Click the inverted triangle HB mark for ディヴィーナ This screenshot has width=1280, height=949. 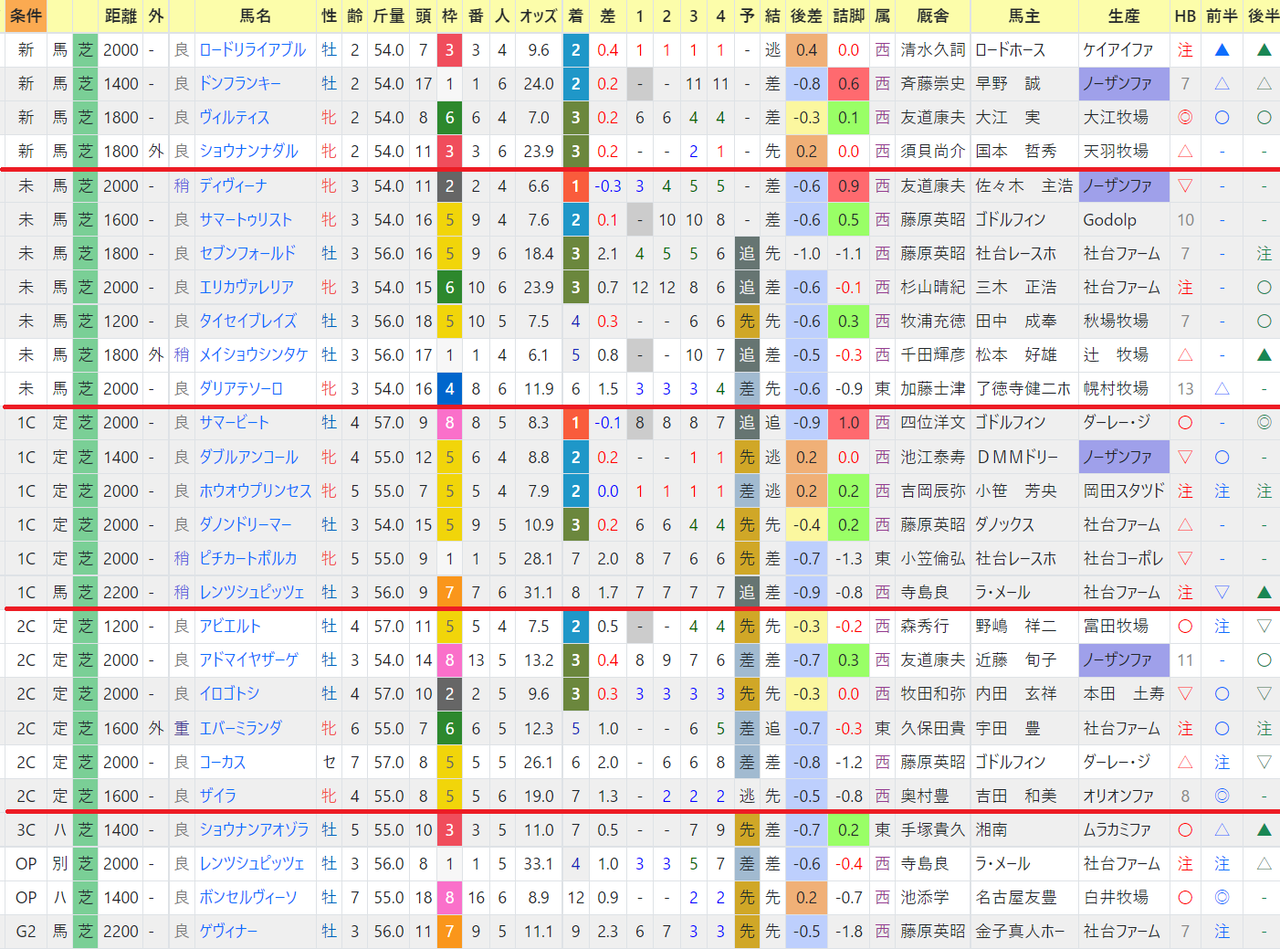point(1185,186)
